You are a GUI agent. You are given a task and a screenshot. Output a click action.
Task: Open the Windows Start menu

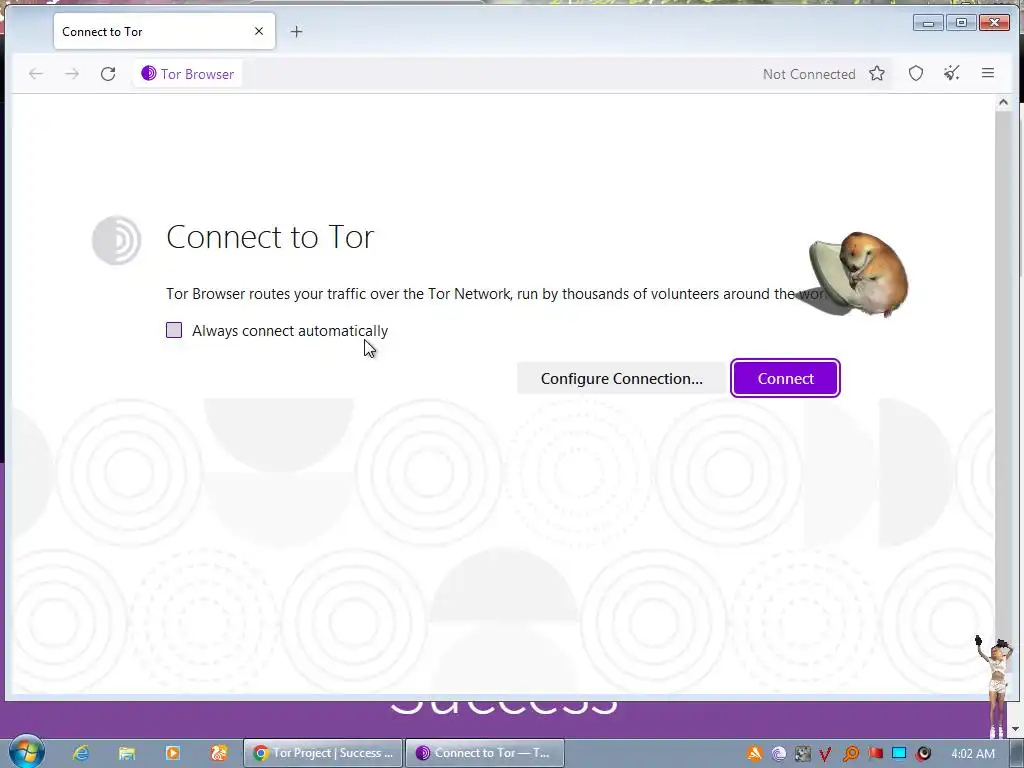(x=27, y=752)
